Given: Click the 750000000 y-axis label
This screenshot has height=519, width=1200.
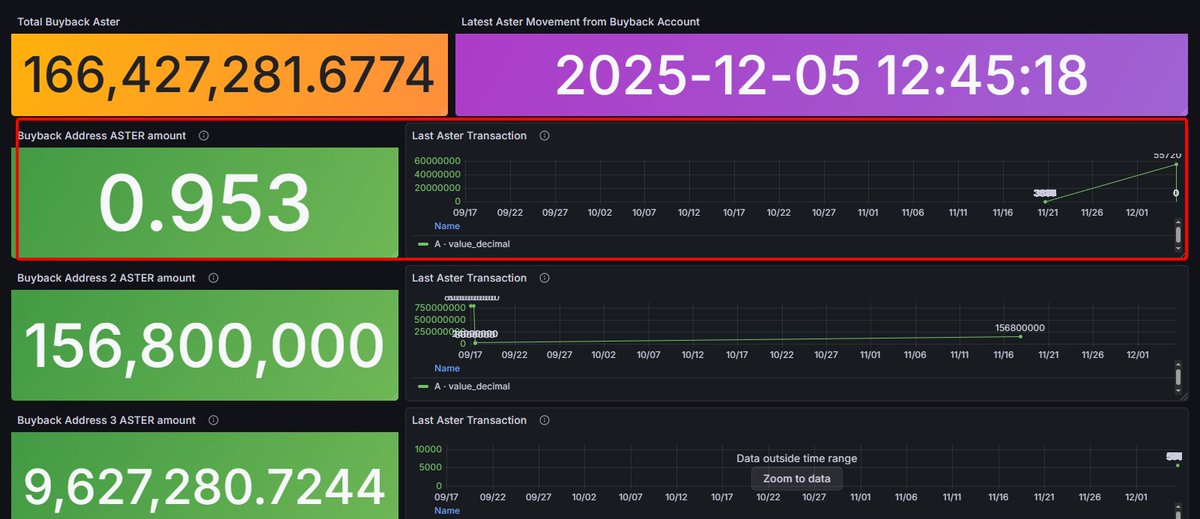Looking at the screenshot, I should point(438,308).
